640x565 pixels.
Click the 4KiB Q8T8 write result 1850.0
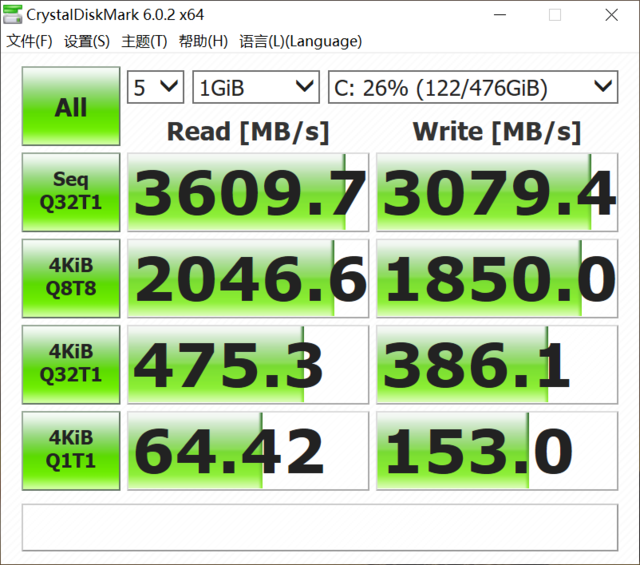497,278
